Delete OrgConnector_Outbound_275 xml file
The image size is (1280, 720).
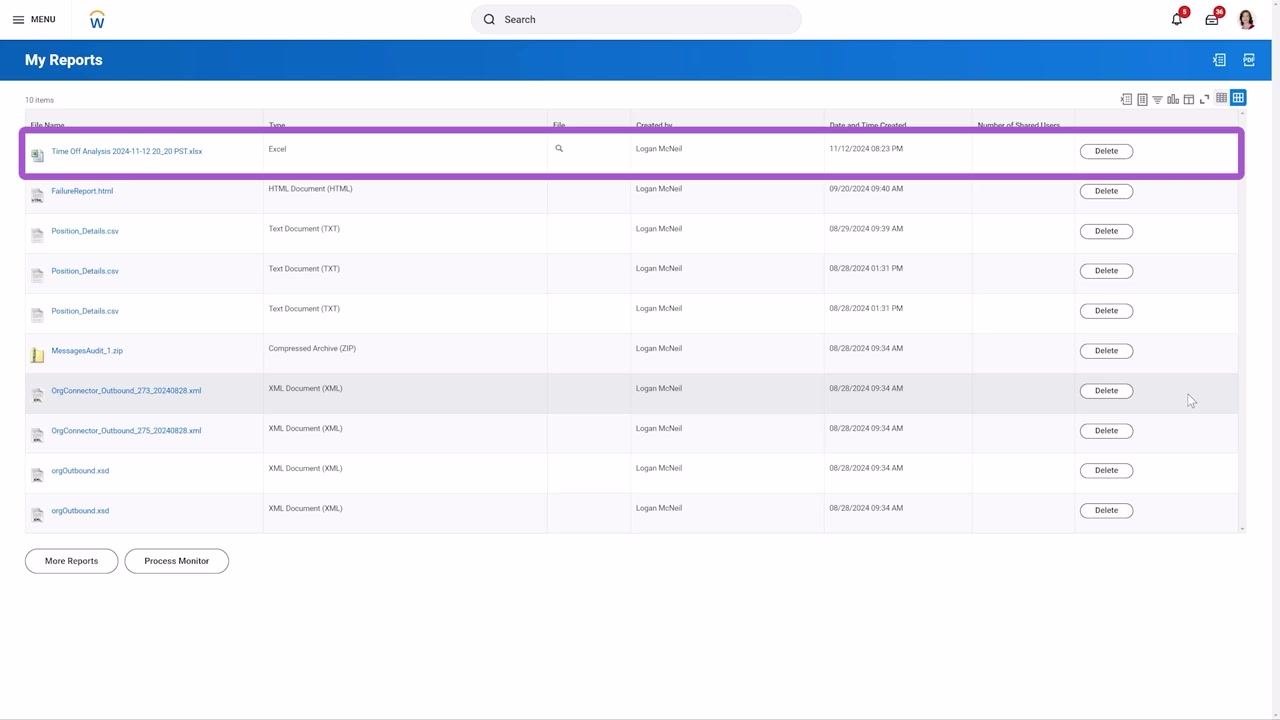click(1106, 431)
